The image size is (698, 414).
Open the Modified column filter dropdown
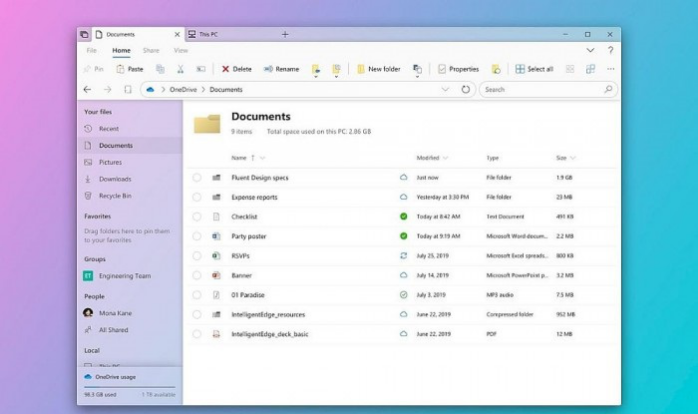(x=445, y=158)
